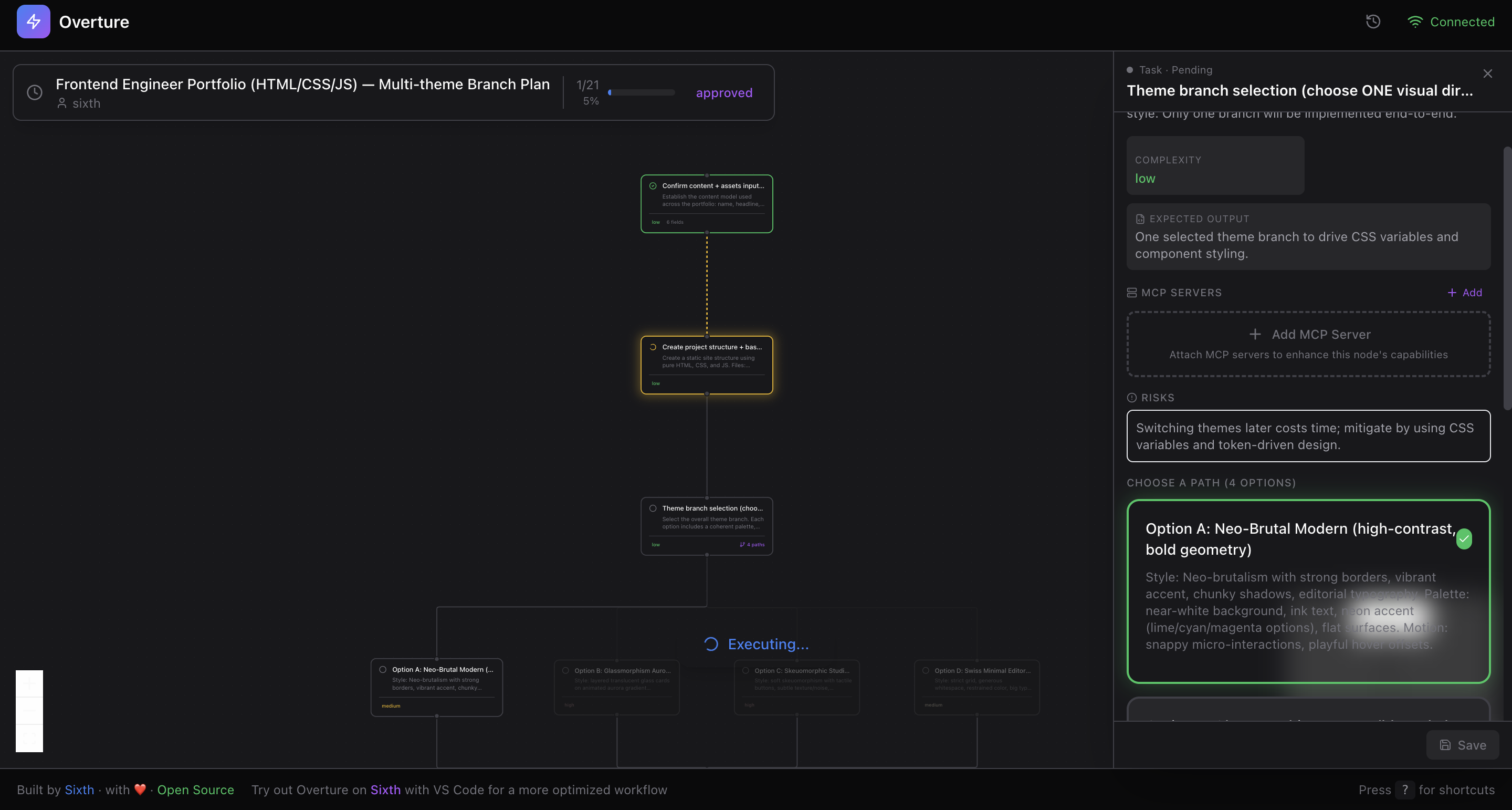The width and height of the screenshot is (1512, 810).
Task: Click the Add link beside MCP Servers
Action: 1465,293
